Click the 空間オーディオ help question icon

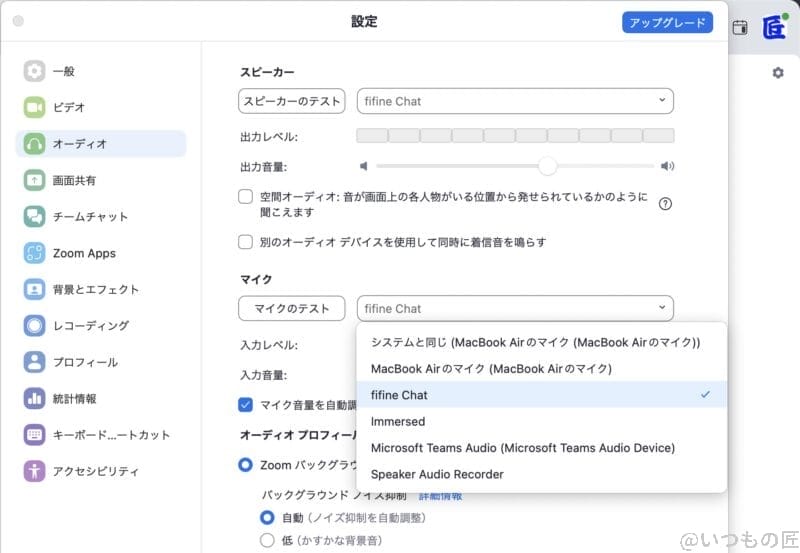point(665,204)
